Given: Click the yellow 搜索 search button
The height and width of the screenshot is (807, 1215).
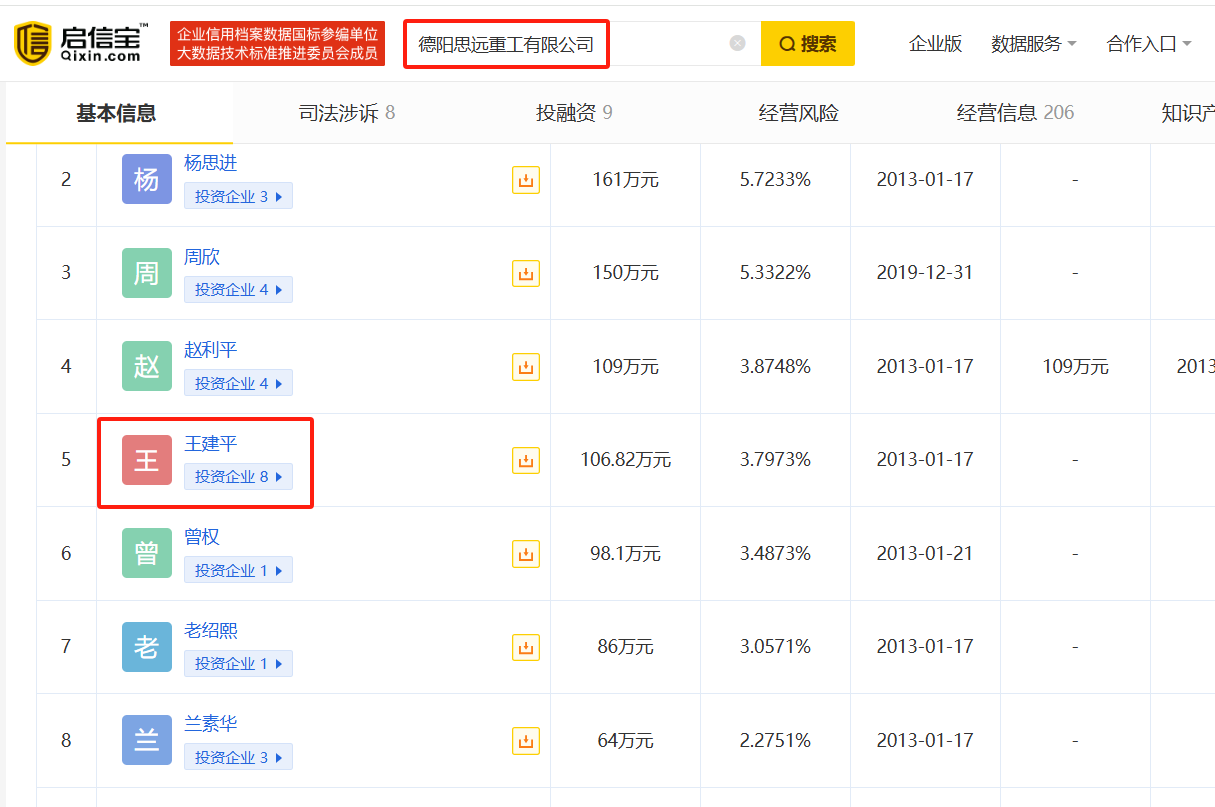Looking at the screenshot, I should point(808,44).
